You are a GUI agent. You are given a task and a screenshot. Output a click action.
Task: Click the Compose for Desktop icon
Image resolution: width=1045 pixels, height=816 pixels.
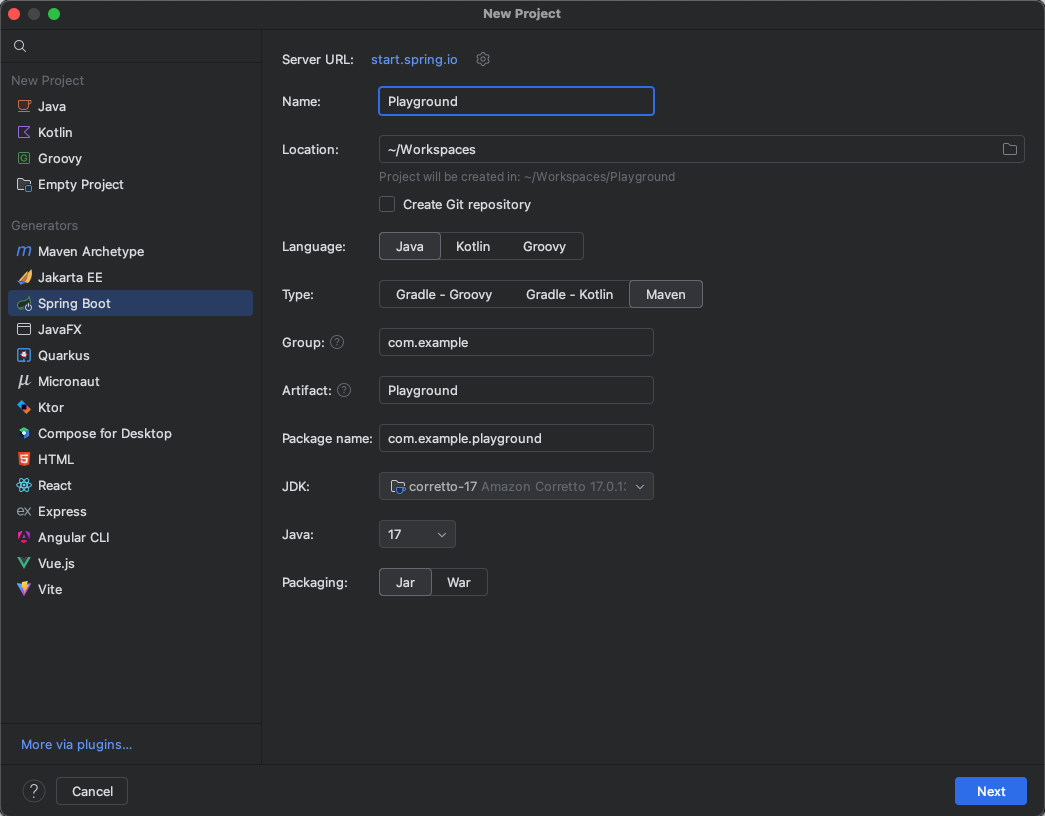(x=24, y=433)
